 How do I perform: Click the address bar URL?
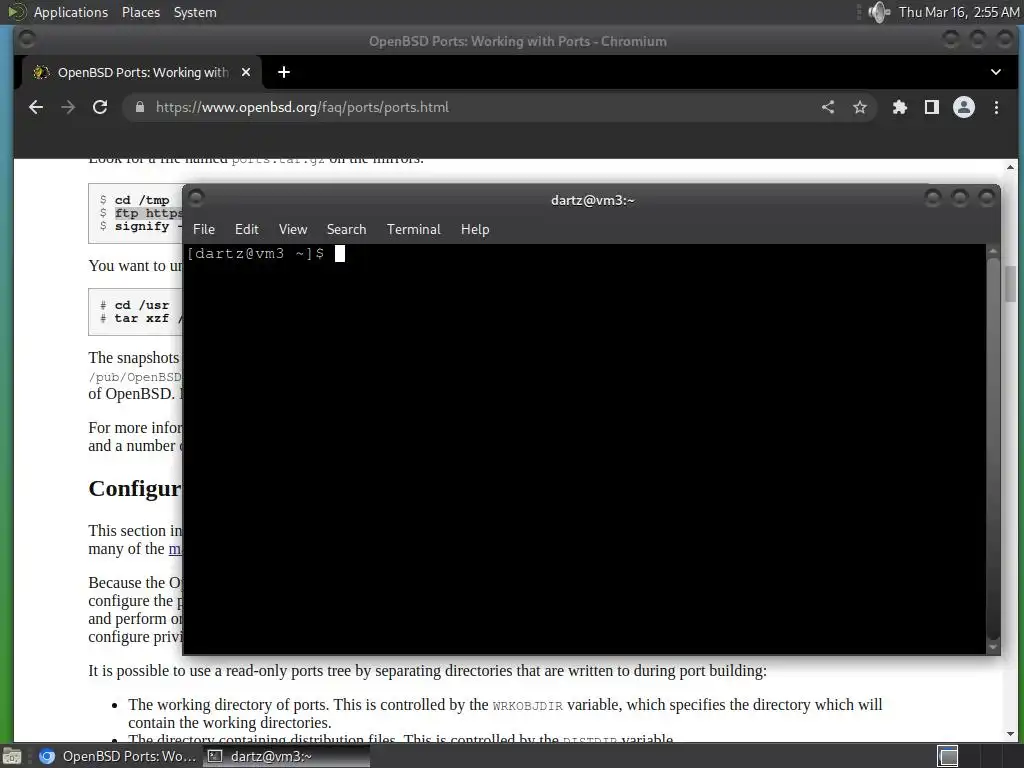coord(302,107)
